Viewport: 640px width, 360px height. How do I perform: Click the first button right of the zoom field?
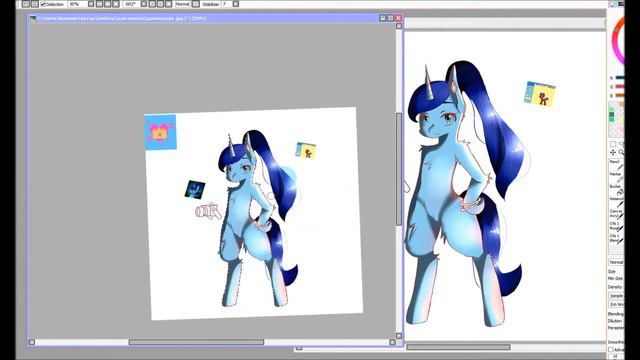coord(91,4)
